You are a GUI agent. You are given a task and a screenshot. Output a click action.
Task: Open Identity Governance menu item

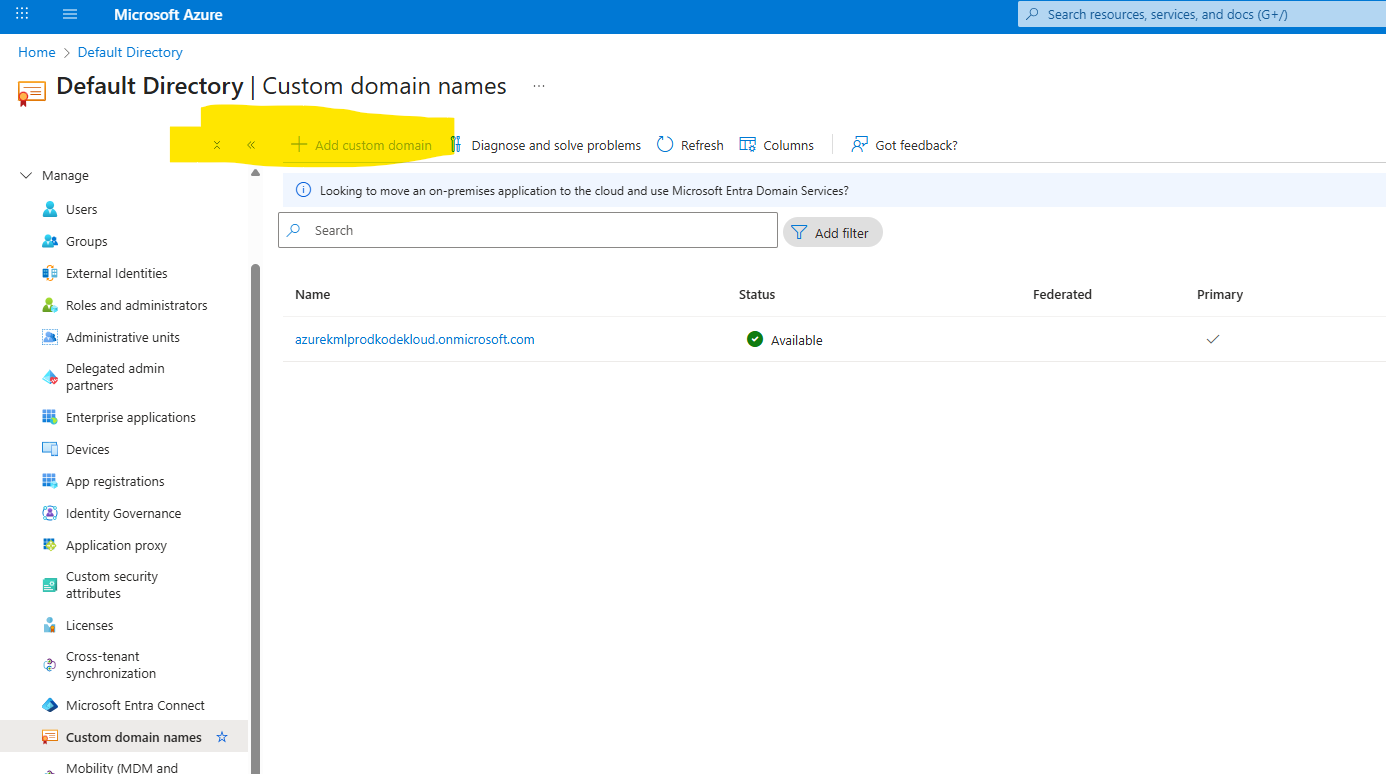[124, 513]
